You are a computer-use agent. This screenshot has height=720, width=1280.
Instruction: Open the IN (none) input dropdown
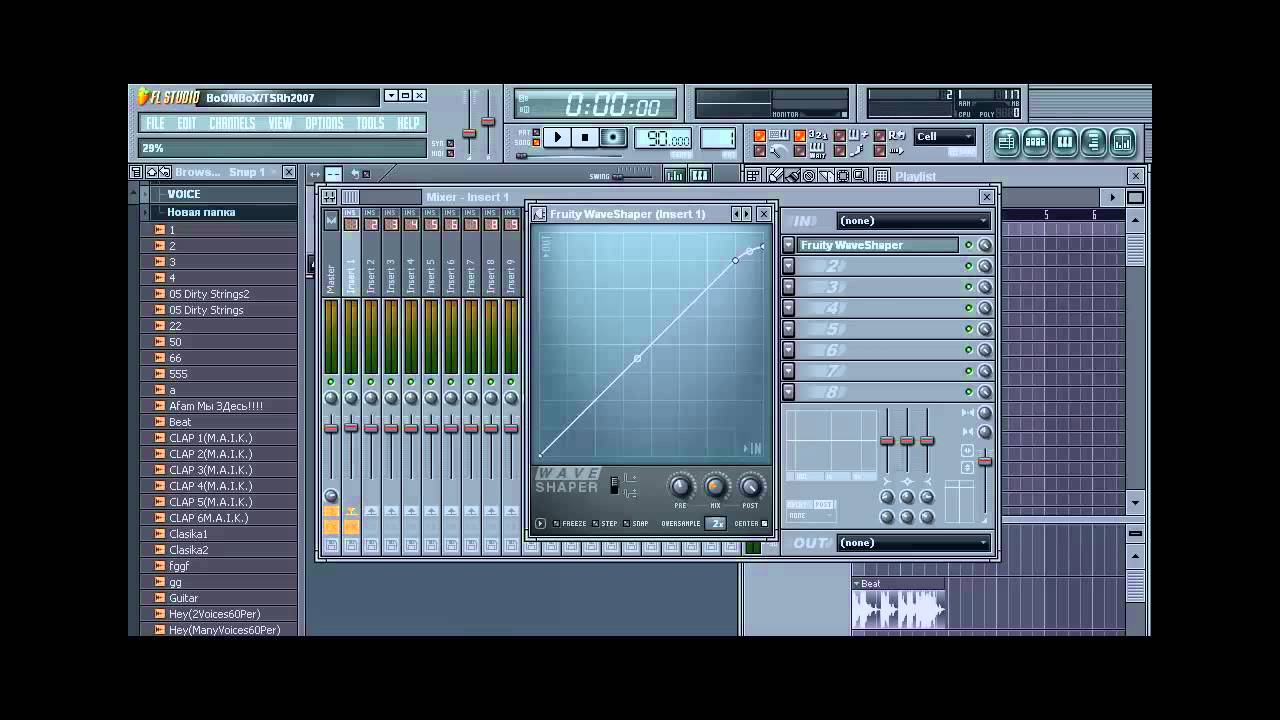914,221
